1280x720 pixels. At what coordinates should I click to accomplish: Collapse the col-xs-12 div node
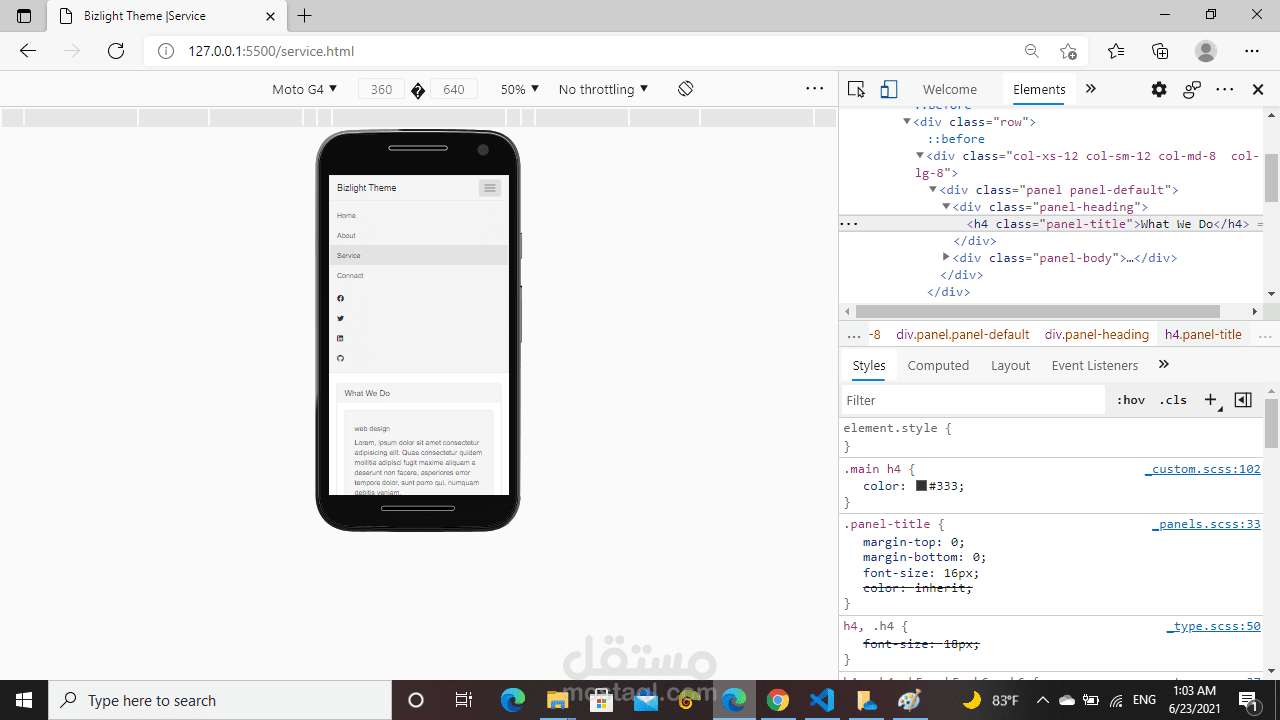tap(920, 156)
